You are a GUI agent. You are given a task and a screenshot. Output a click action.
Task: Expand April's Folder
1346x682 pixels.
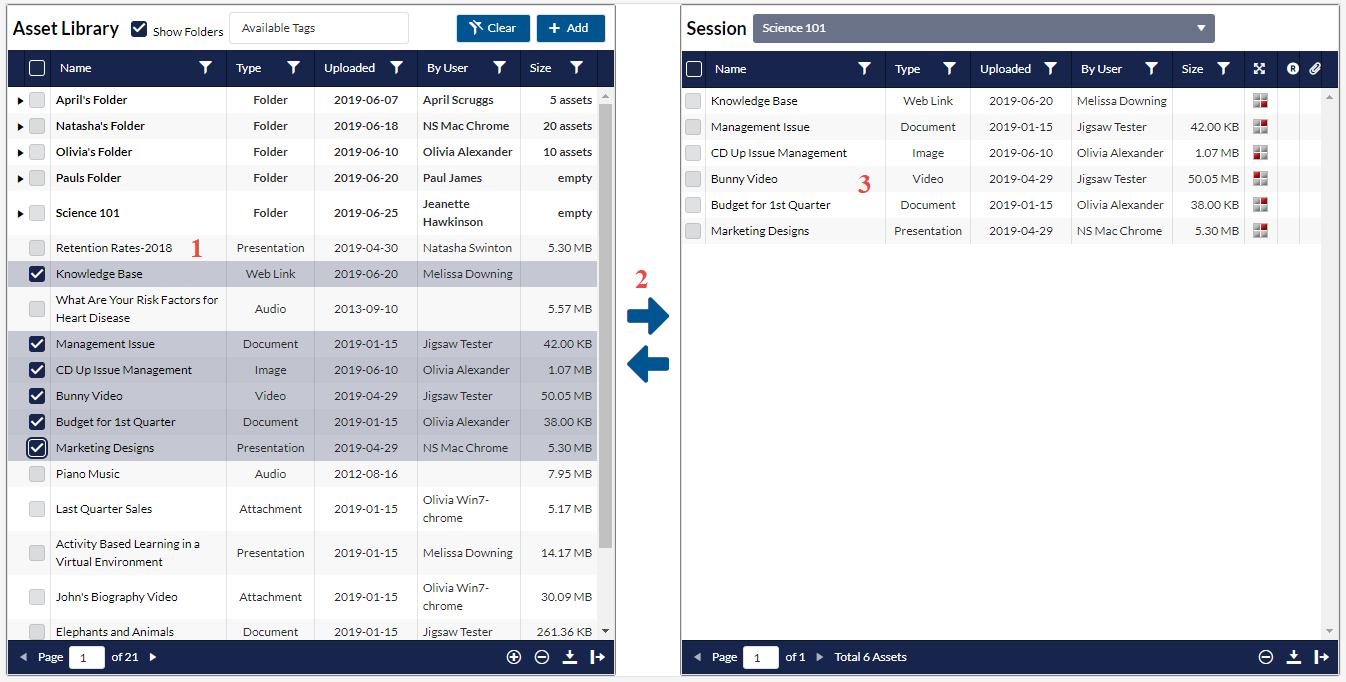(x=20, y=100)
